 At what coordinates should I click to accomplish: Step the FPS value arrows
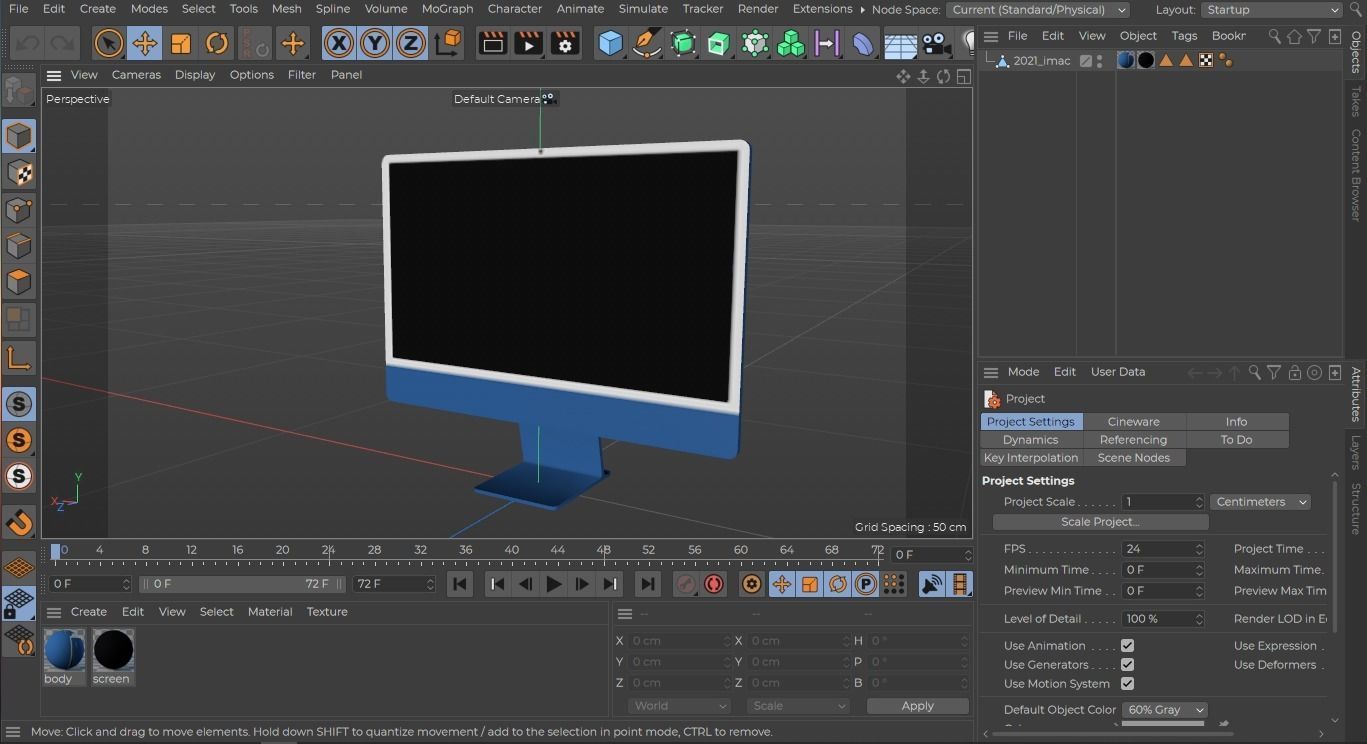(1199, 549)
